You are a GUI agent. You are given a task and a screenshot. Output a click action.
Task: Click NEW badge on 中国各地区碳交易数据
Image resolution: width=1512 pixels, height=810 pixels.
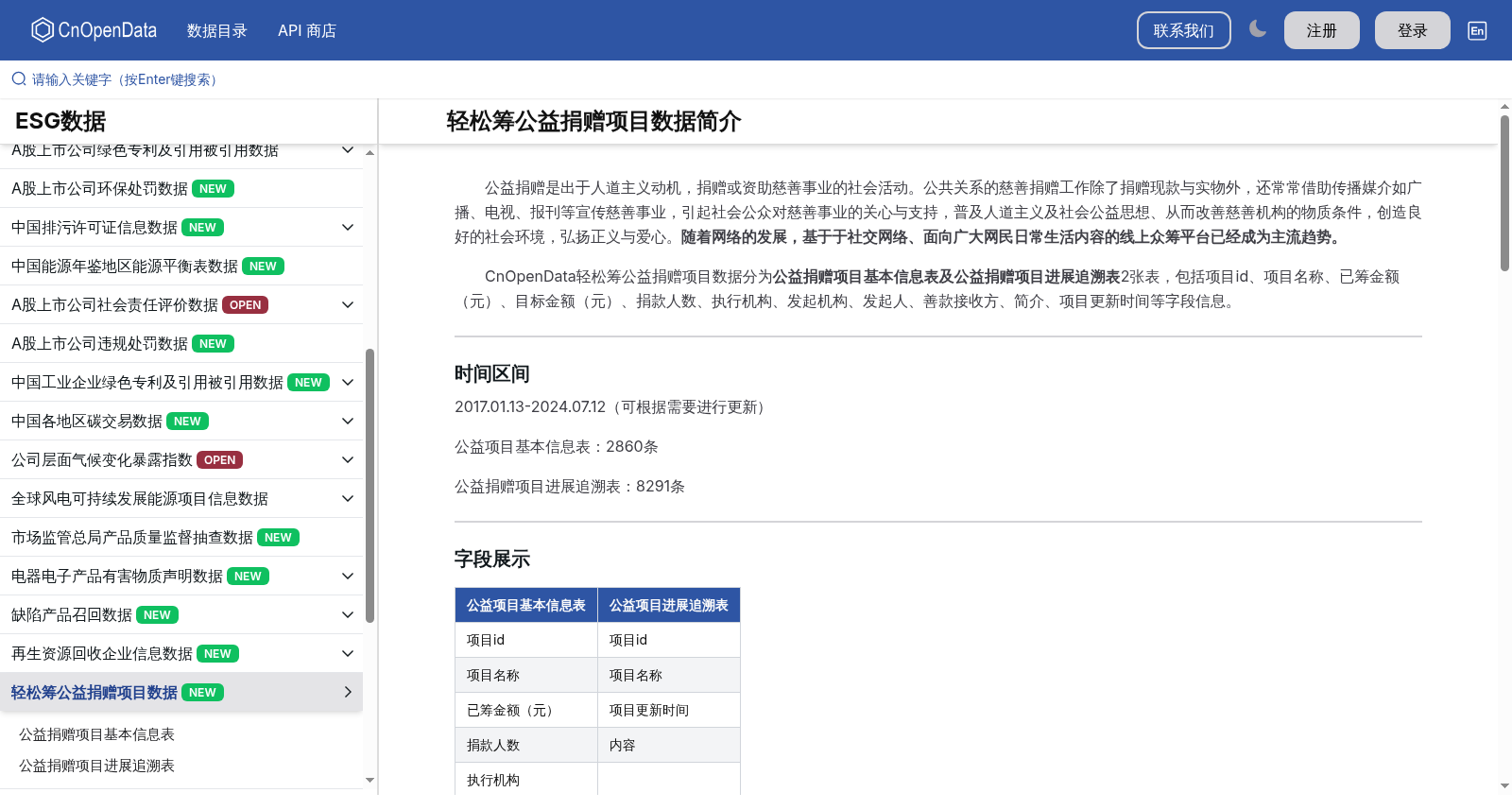coord(187,422)
